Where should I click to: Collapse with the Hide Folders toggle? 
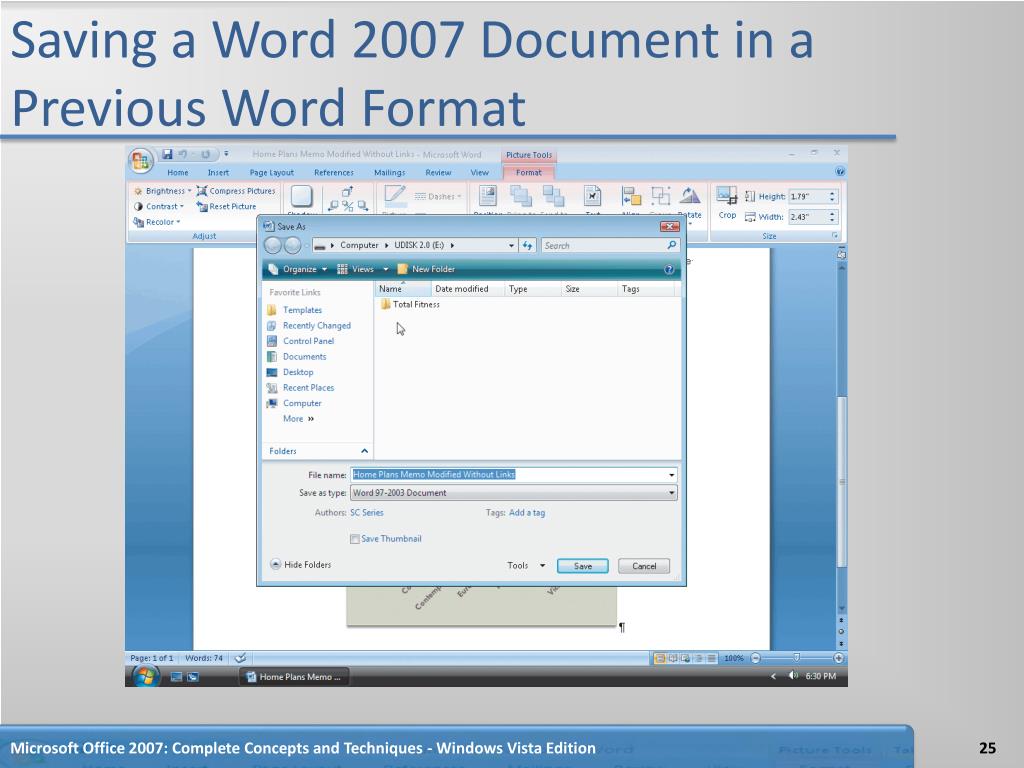[300, 565]
